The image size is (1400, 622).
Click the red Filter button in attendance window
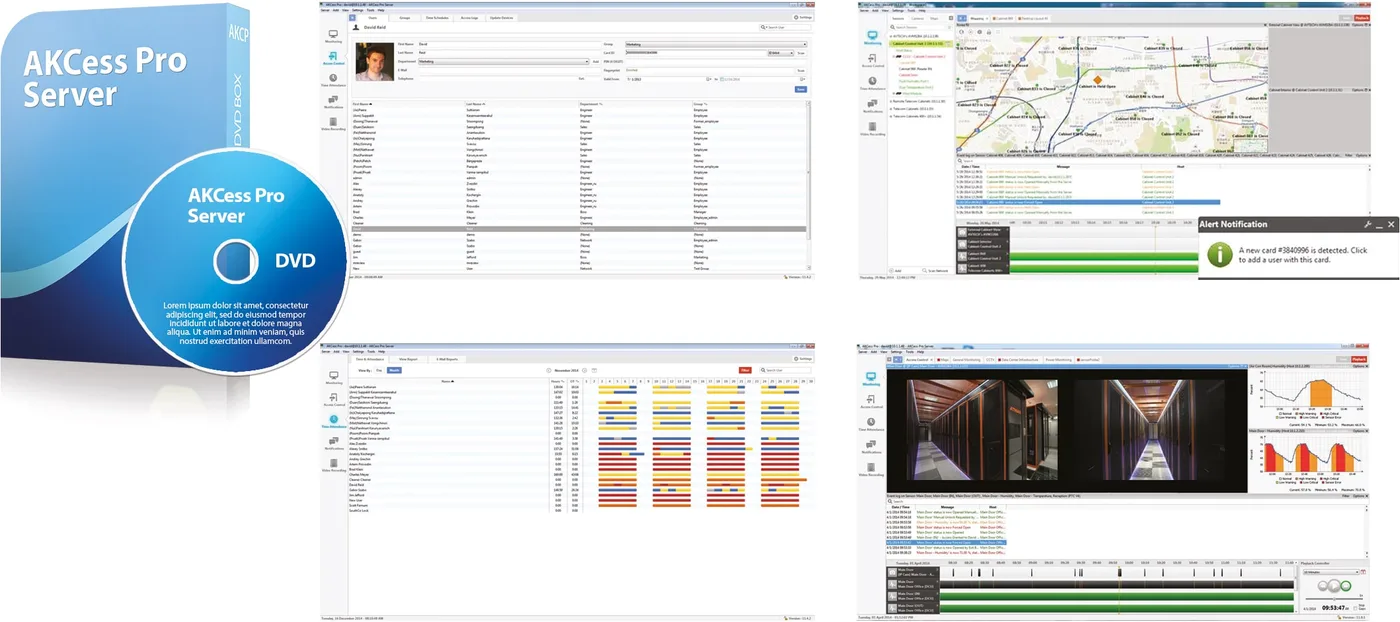pyautogui.click(x=744, y=370)
